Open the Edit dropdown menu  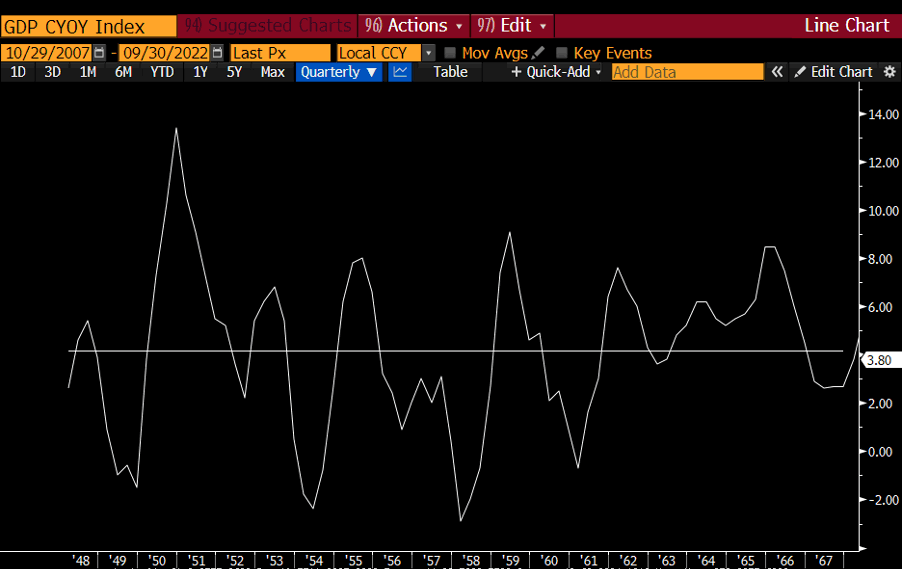pyautogui.click(x=512, y=26)
